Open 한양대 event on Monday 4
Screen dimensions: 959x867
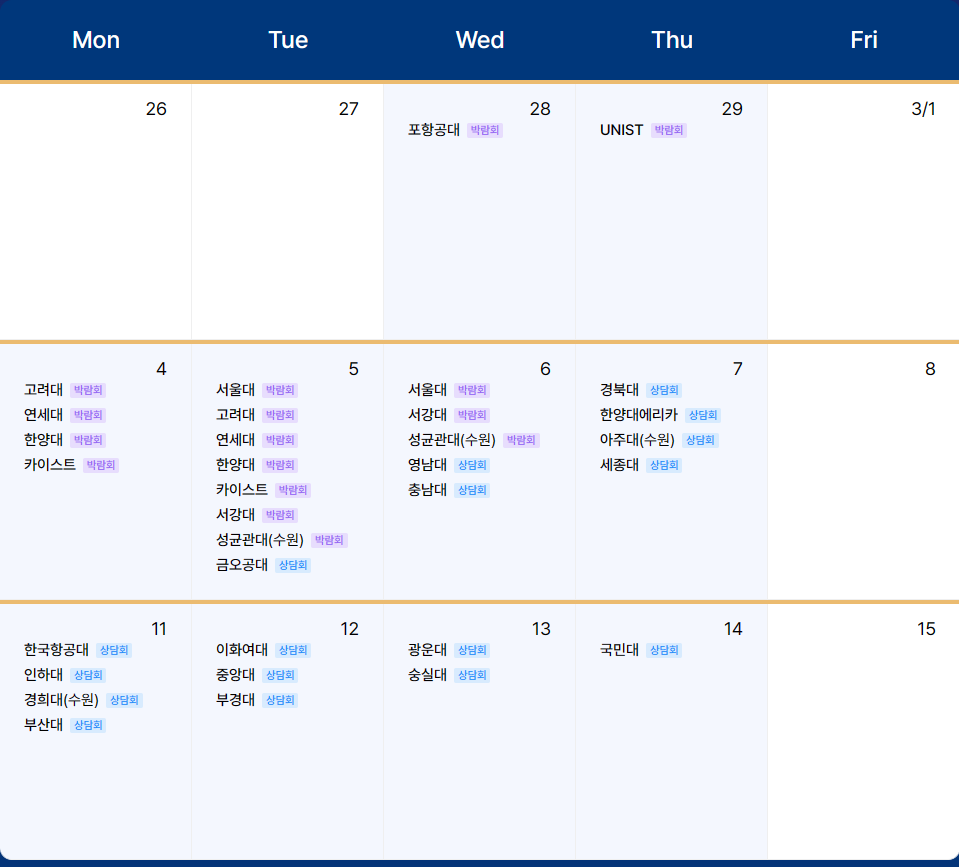tap(43, 440)
